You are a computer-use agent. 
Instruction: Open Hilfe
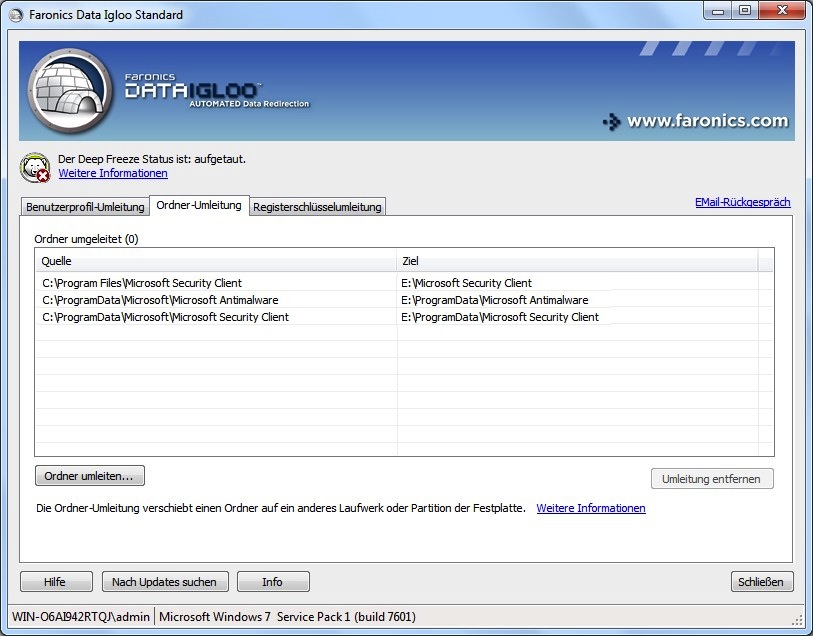pyautogui.click(x=57, y=582)
